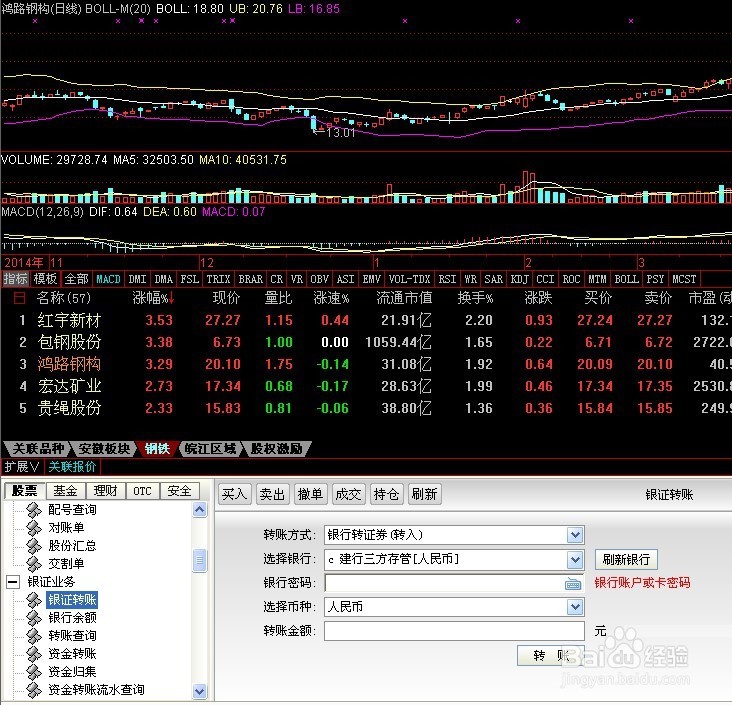The height and width of the screenshot is (705, 732).
Task: Select the 红宇新材 stock row
Action: coord(366,320)
